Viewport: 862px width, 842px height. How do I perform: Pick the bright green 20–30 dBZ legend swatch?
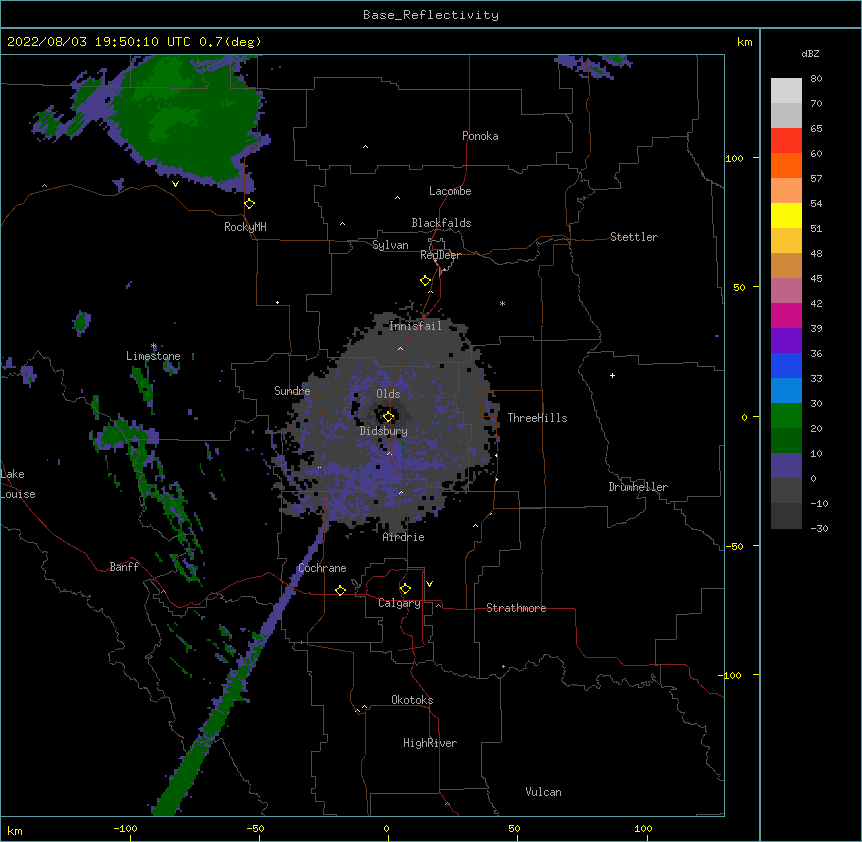click(786, 416)
